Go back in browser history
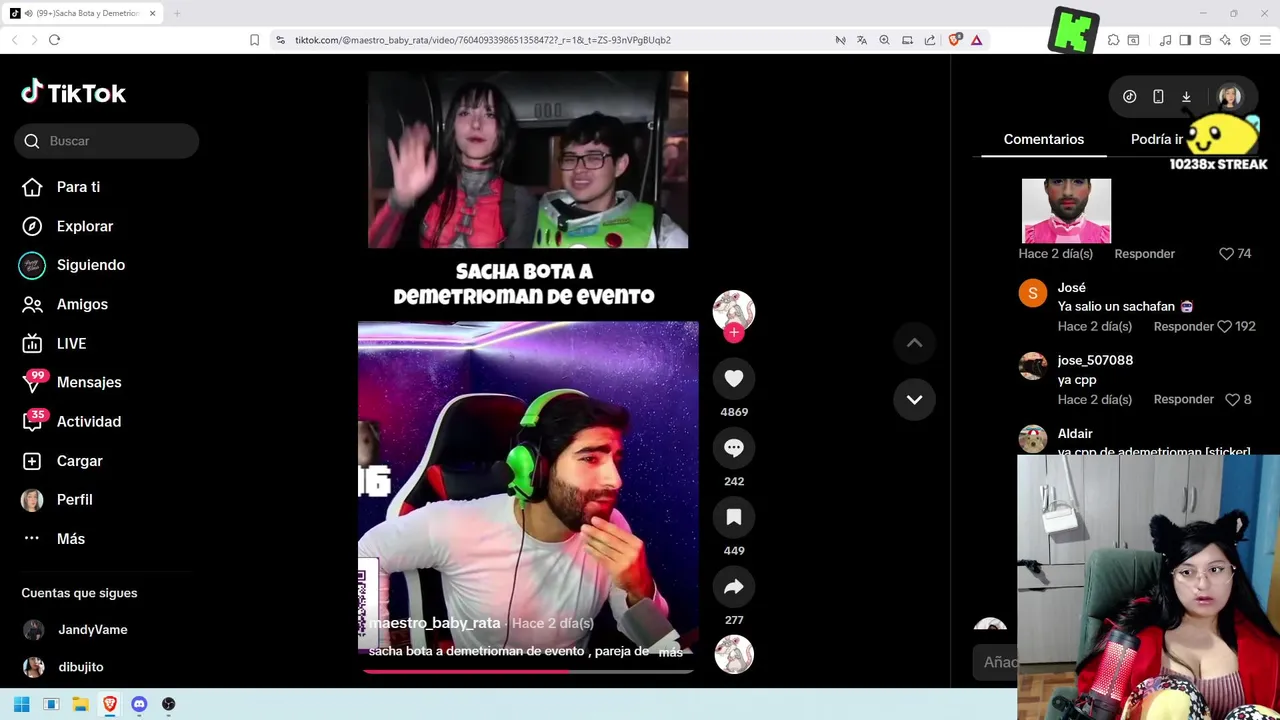The image size is (1280, 720). [14, 40]
